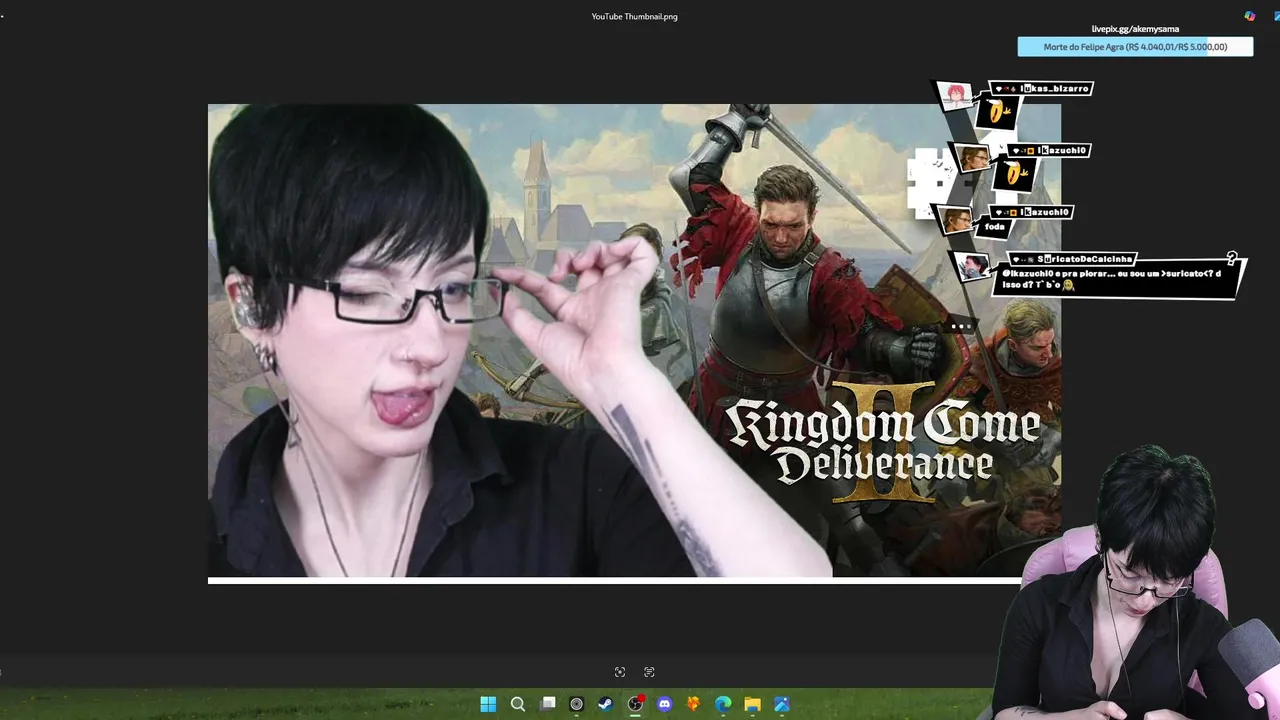Click the 'lukas_bizarro' username in chat

click(x=1054, y=89)
